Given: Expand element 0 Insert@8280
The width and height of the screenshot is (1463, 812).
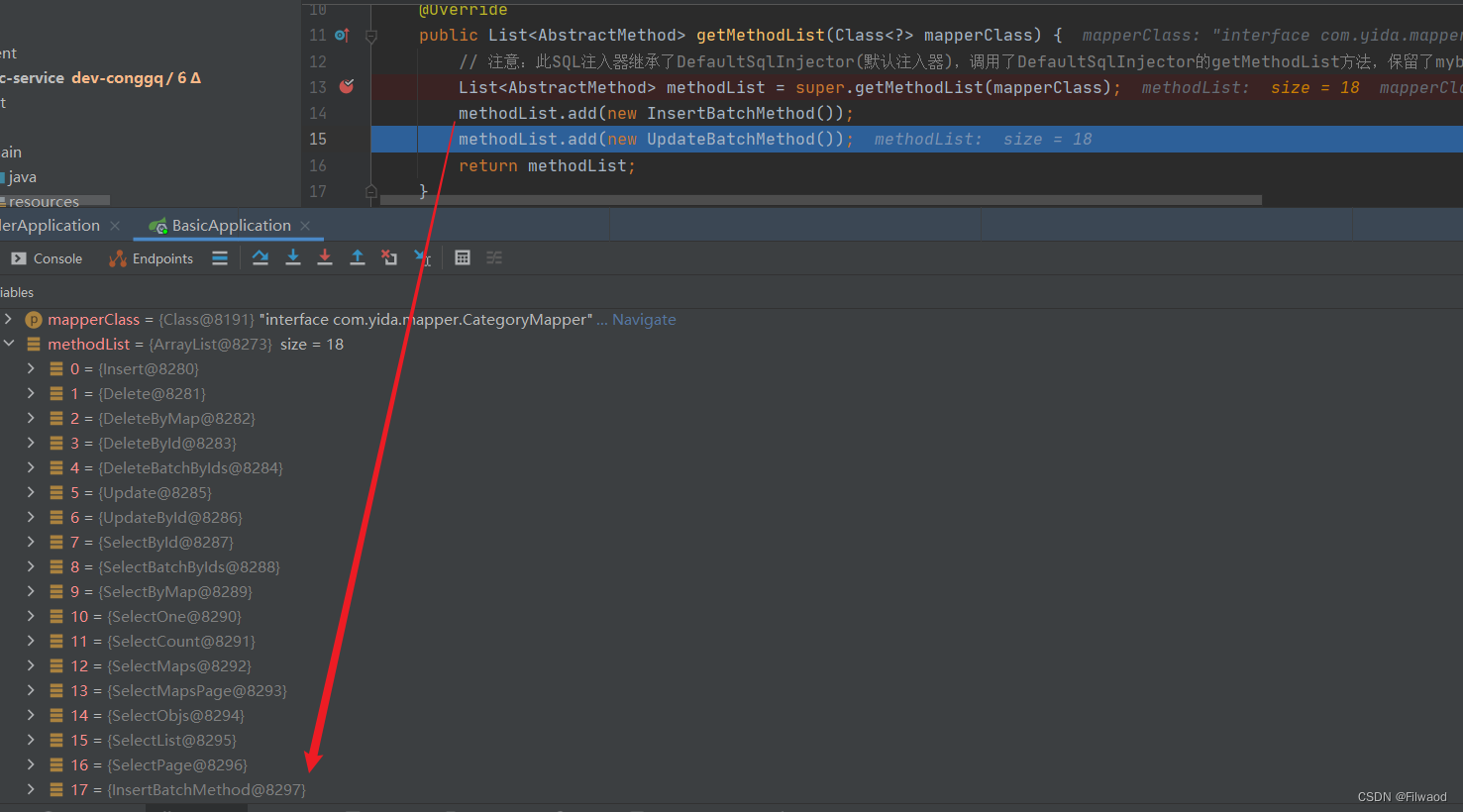Looking at the screenshot, I should (31, 368).
